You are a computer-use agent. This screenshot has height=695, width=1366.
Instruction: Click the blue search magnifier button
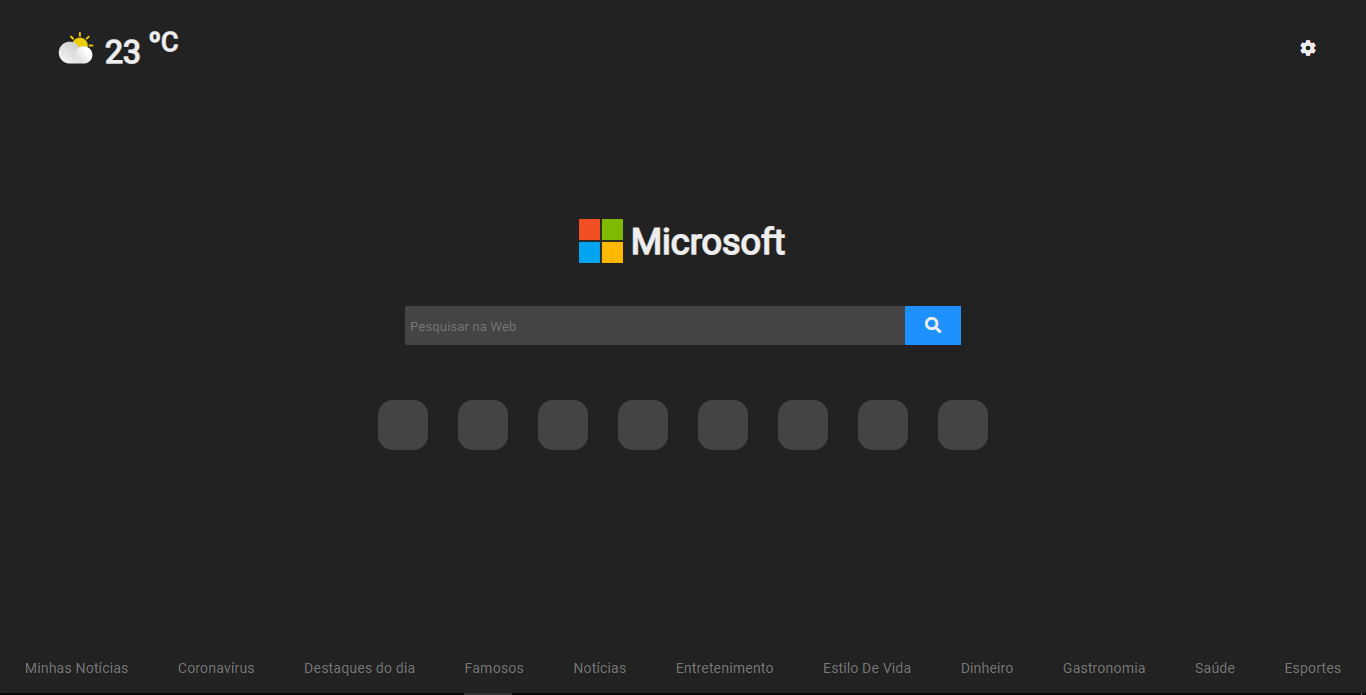[x=932, y=325]
